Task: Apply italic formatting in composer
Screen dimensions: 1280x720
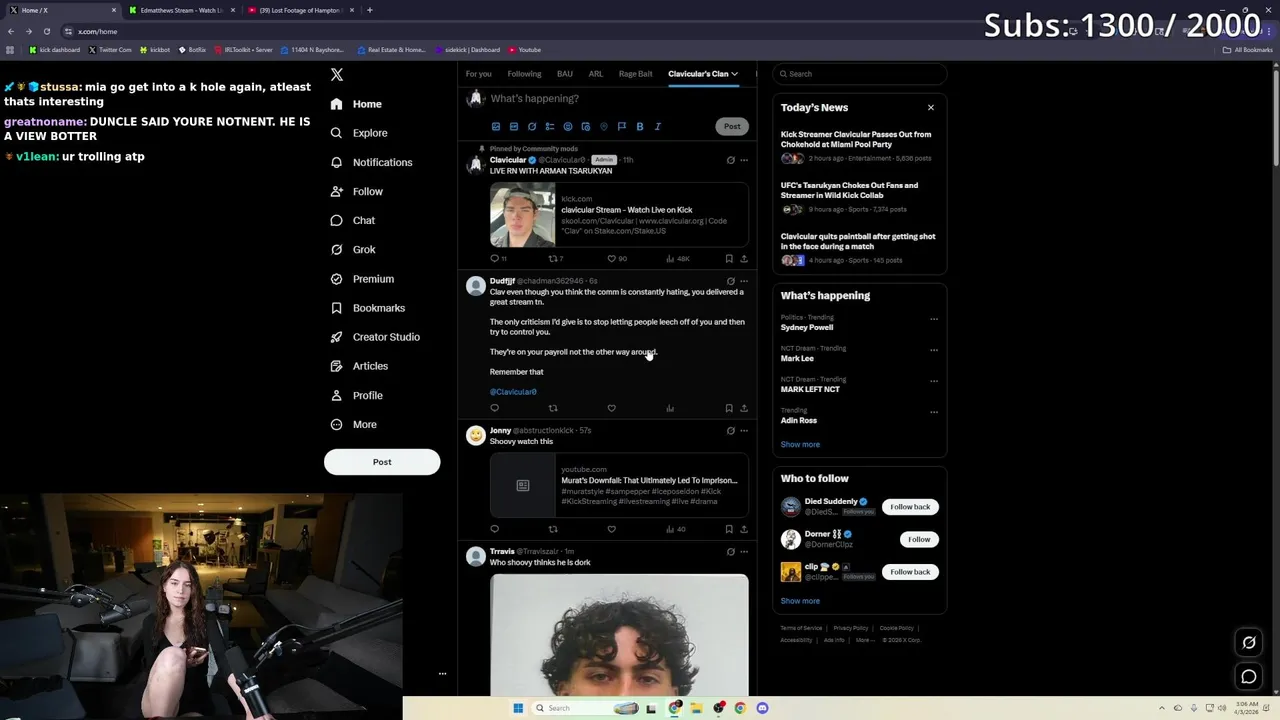Action: click(658, 127)
